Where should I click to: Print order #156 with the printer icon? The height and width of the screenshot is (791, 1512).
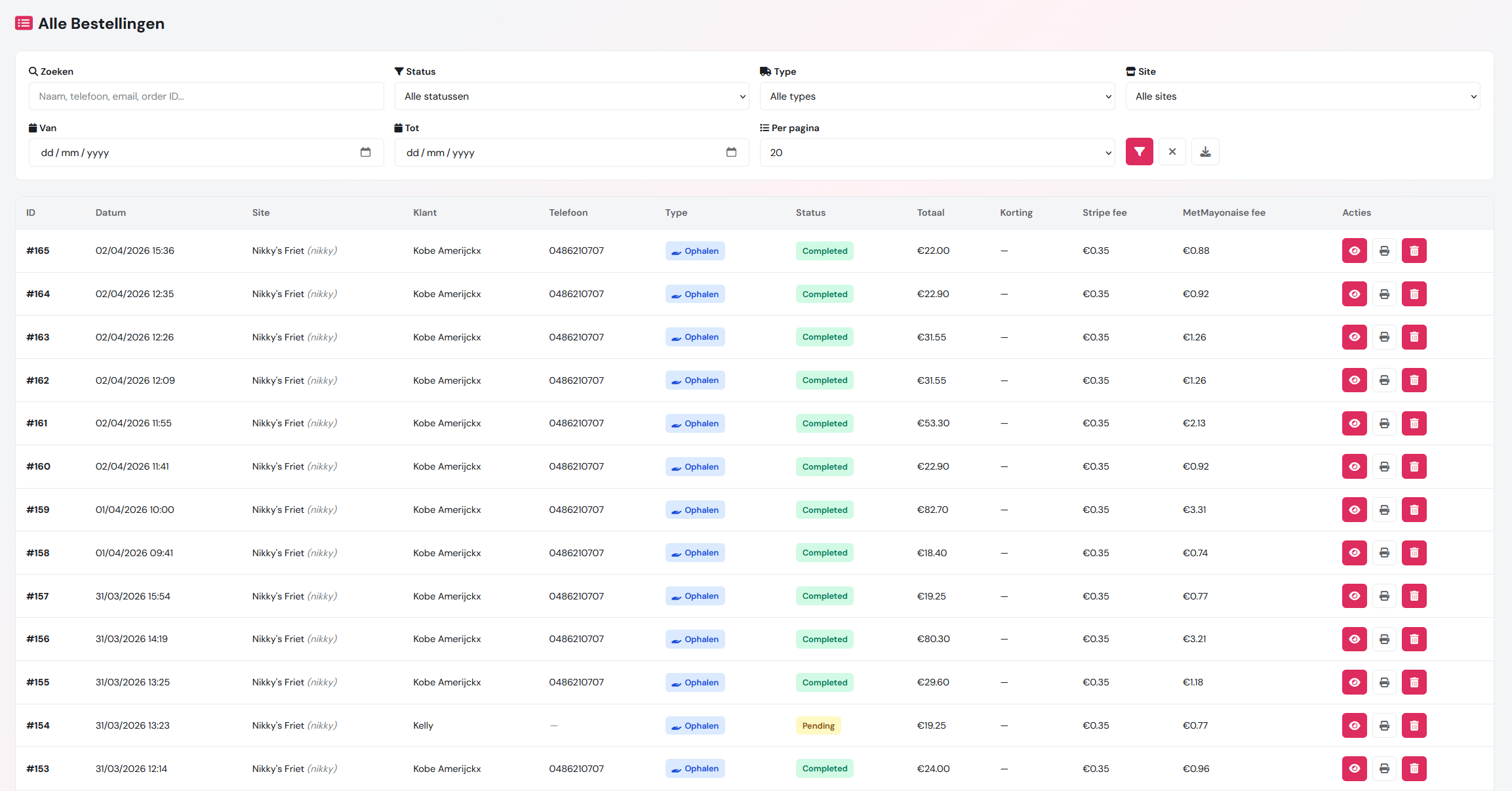[1384, 639]
